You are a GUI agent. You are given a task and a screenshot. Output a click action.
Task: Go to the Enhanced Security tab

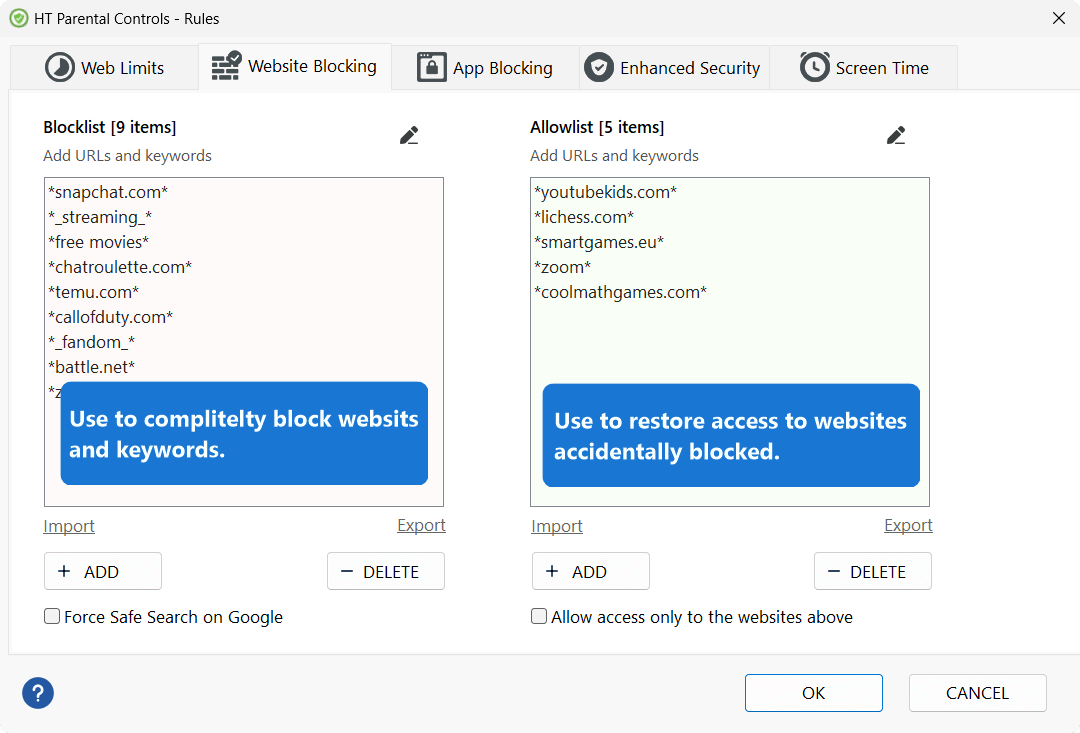[x=673, y=68]
